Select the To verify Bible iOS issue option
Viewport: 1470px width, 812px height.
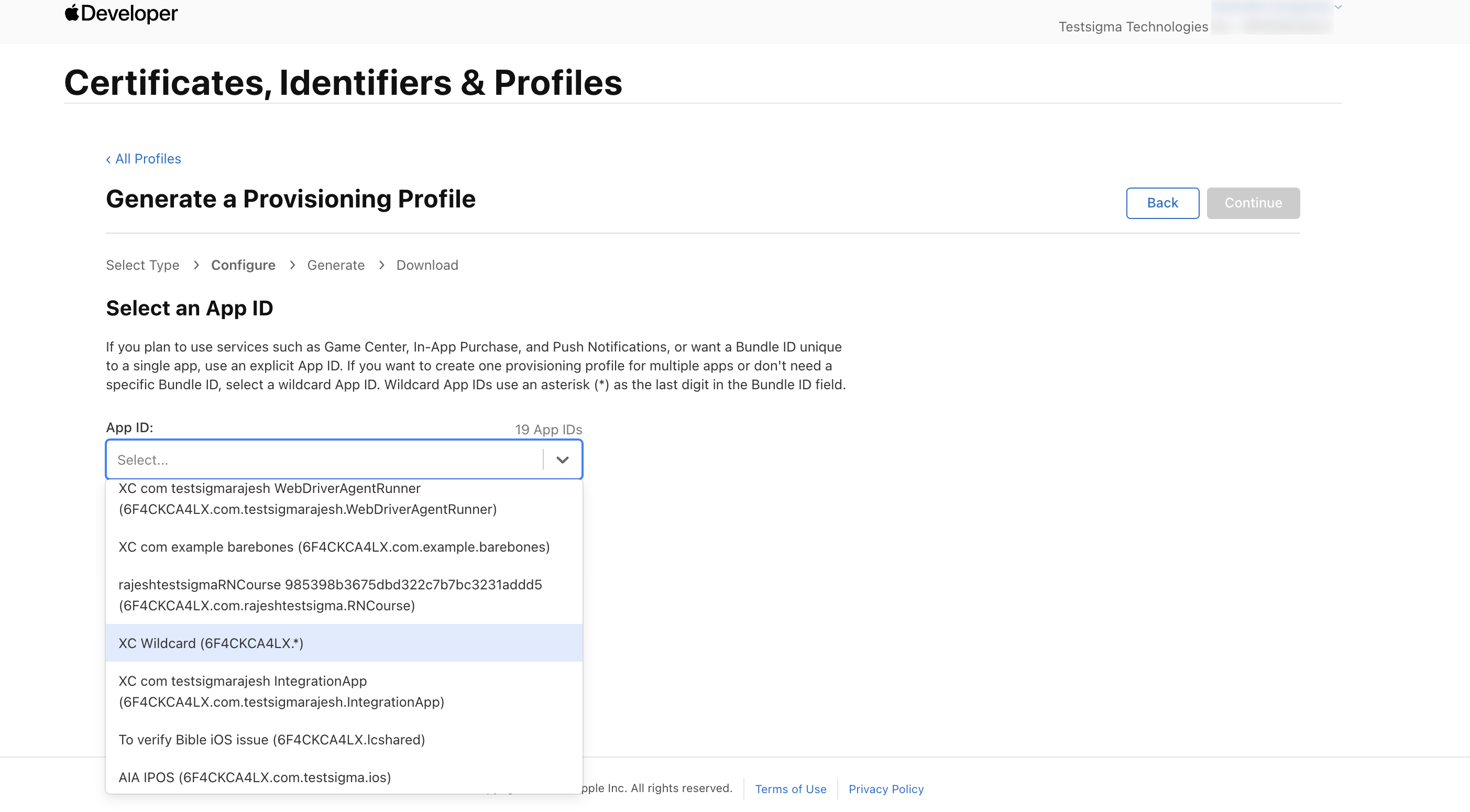tap(271, 740)
